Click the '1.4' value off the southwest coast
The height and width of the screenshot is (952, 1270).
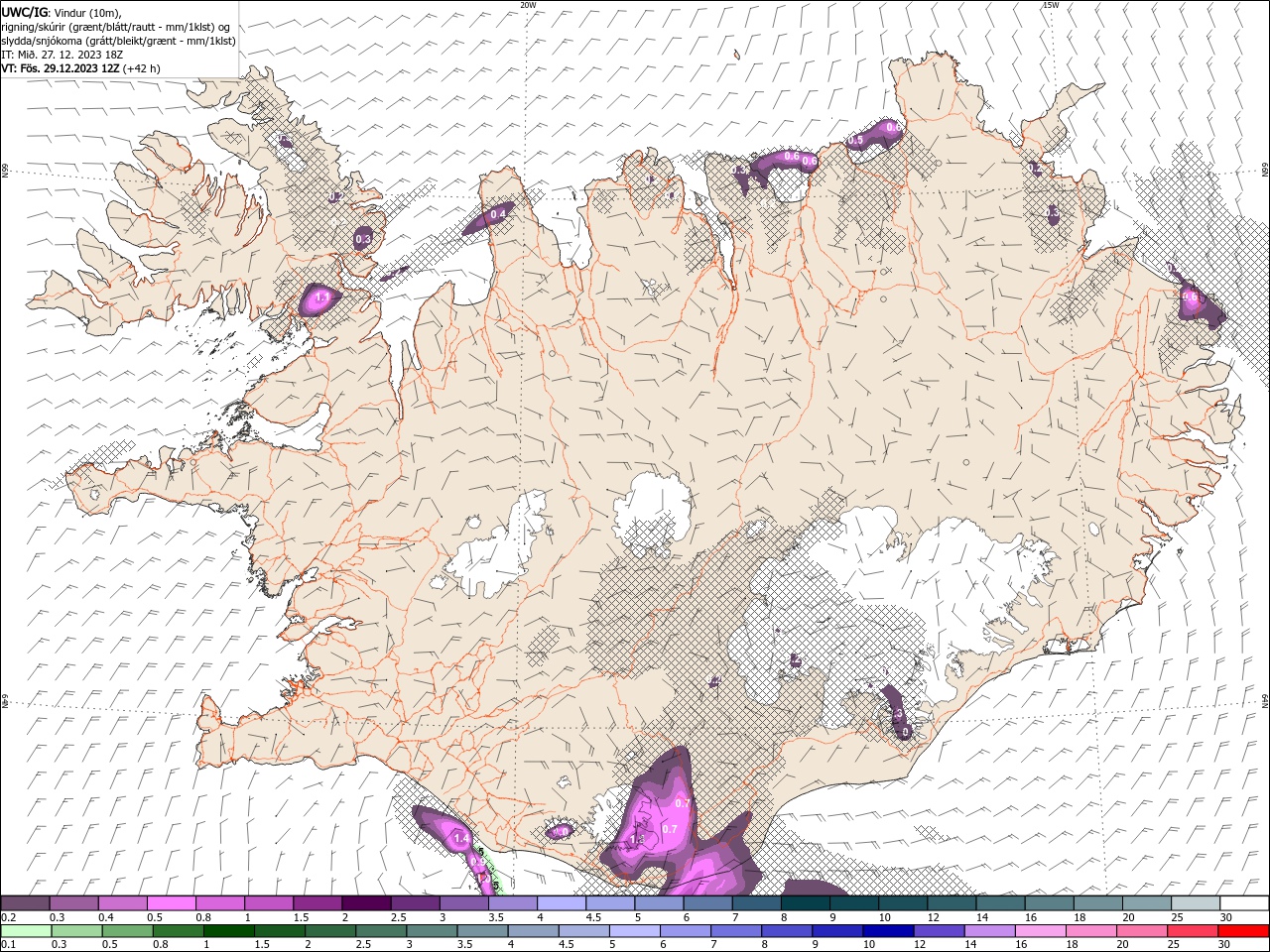(461, 838)
